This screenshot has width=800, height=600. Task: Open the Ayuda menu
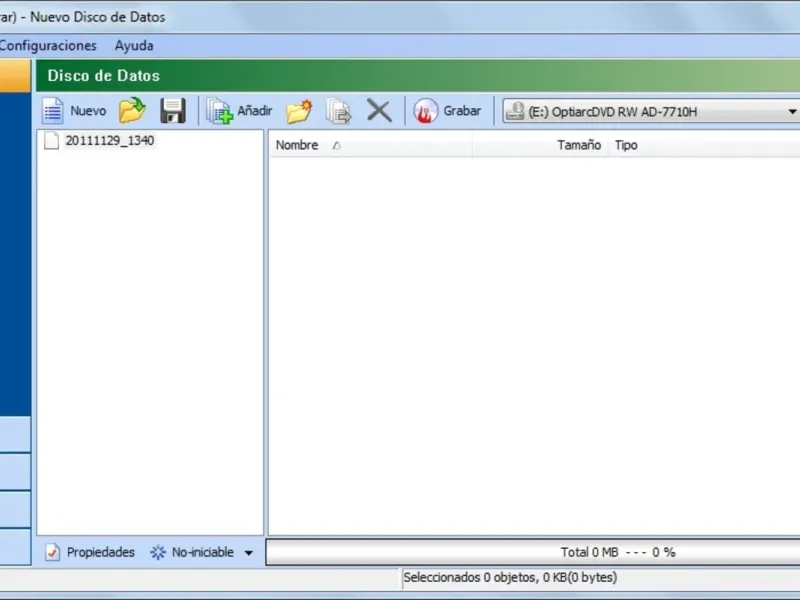coord(134,46)
